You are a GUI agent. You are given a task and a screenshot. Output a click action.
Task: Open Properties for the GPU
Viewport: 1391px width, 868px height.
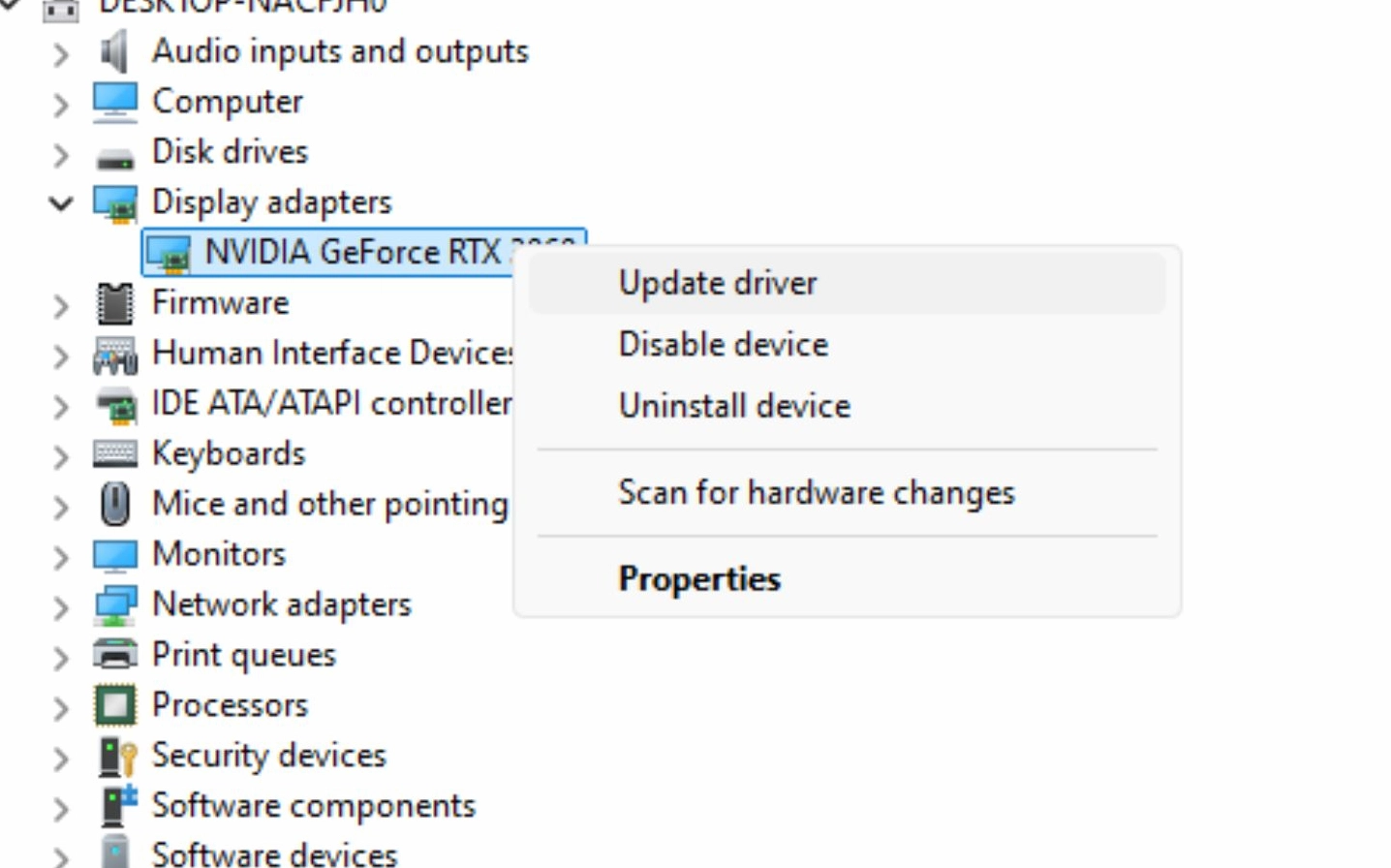[697, 578]
